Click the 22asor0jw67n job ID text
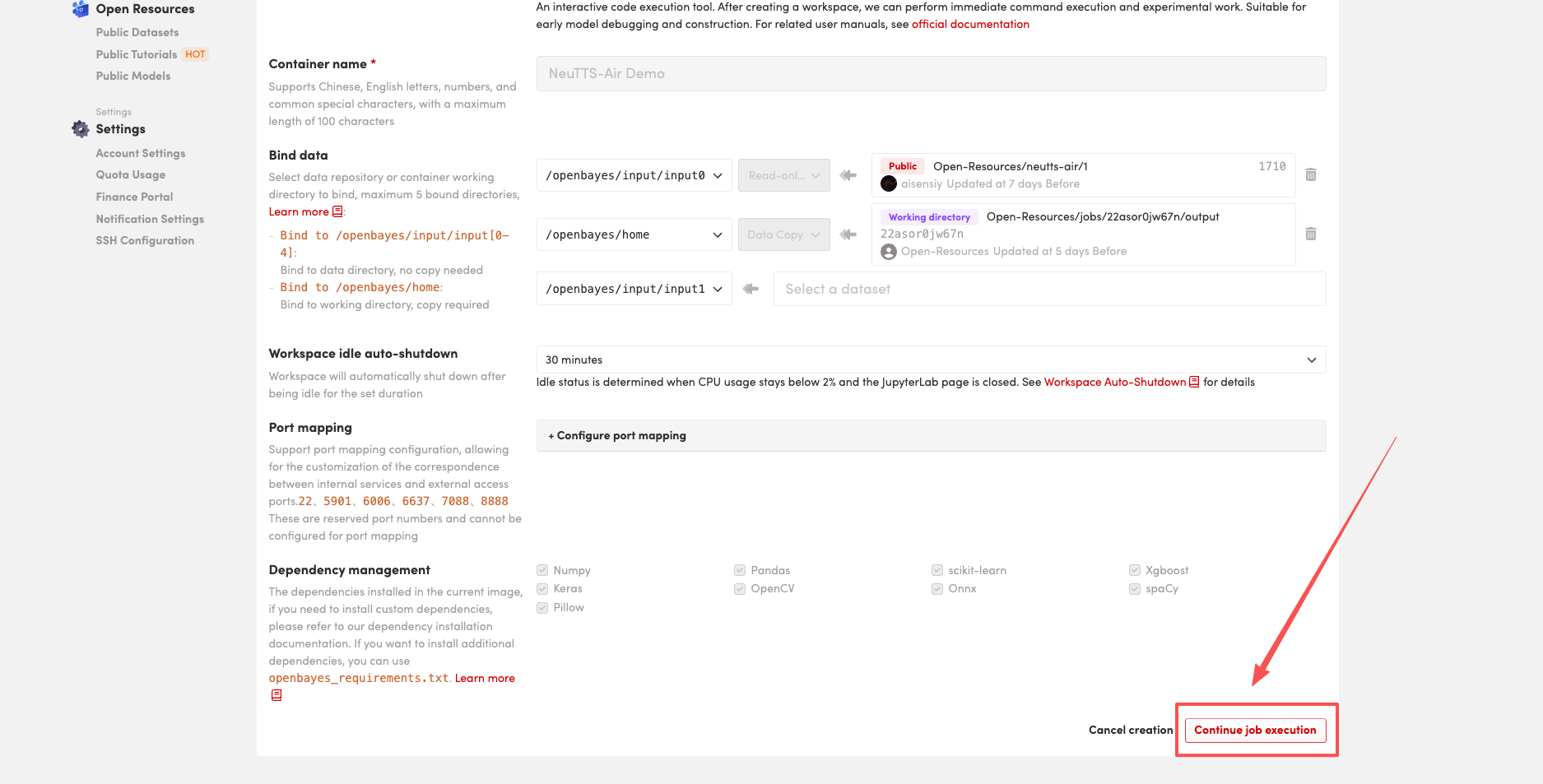Viewport: 1543px width, 784px height. click(922, 234)
